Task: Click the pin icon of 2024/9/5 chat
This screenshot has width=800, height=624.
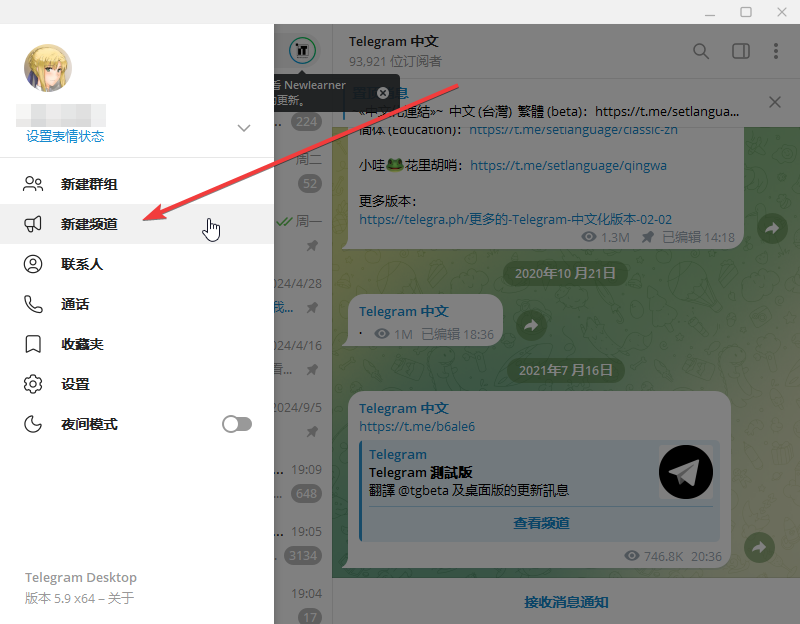Action: coord(312,432)
